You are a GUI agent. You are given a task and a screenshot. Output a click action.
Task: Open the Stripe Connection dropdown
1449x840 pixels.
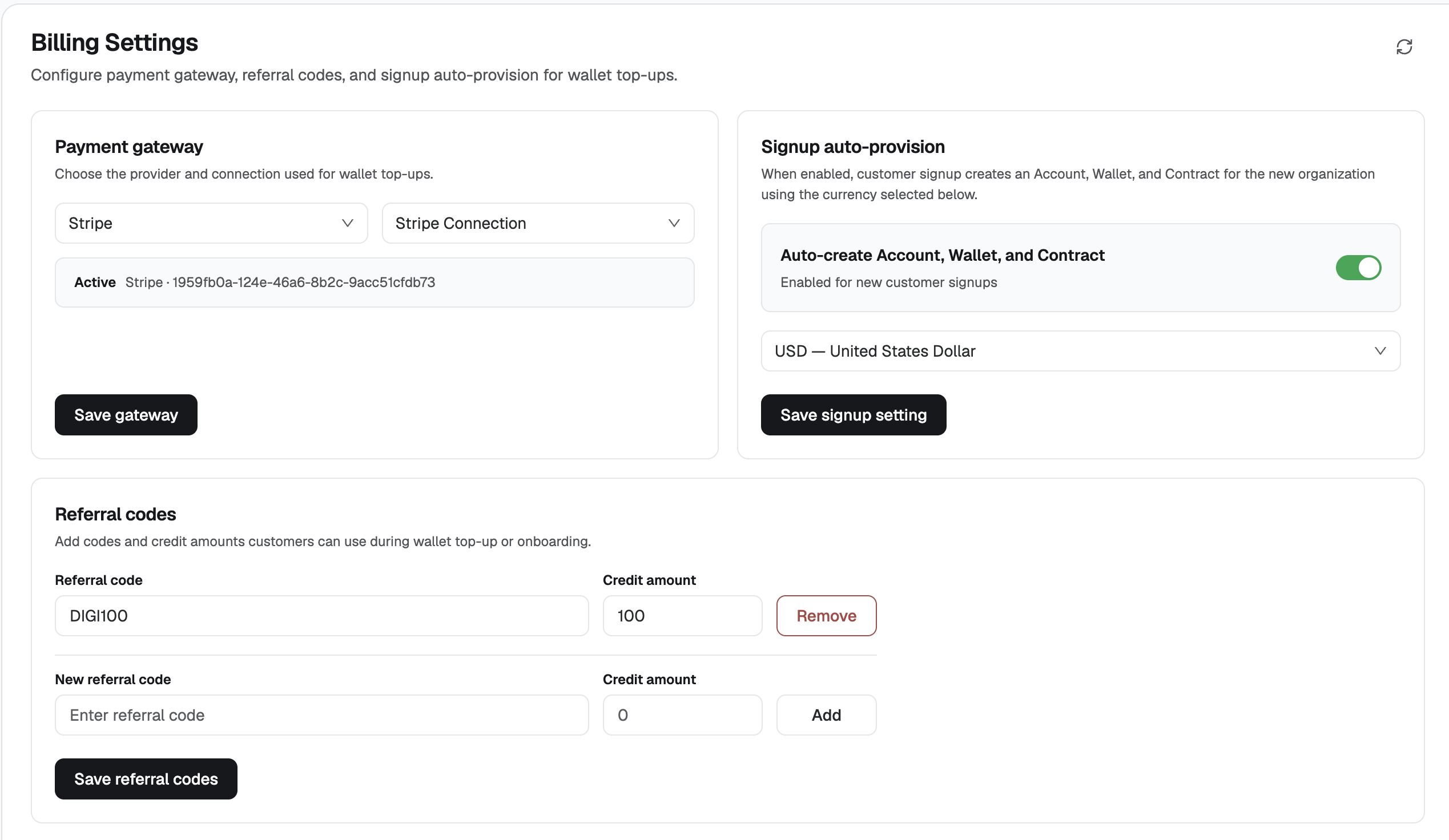[x=538, y=223]
